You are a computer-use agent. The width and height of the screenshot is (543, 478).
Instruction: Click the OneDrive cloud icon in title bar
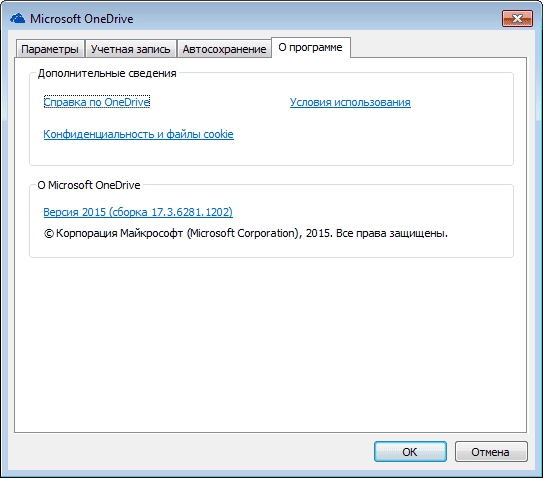(17, 18)
